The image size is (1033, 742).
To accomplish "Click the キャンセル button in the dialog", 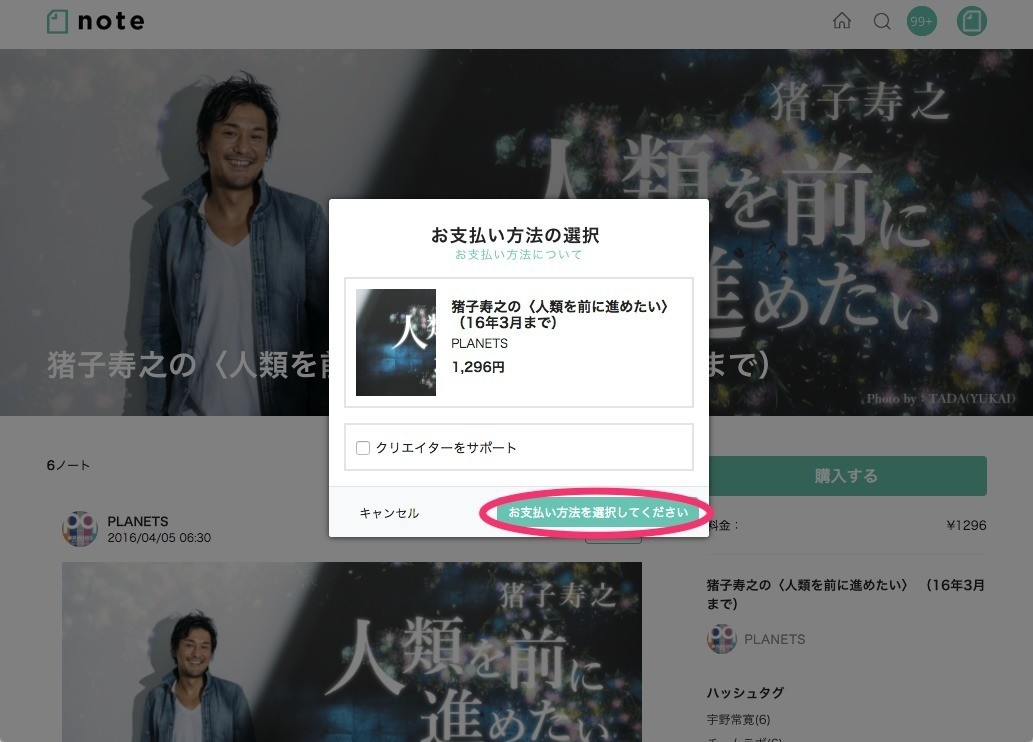I will (389, 513).
